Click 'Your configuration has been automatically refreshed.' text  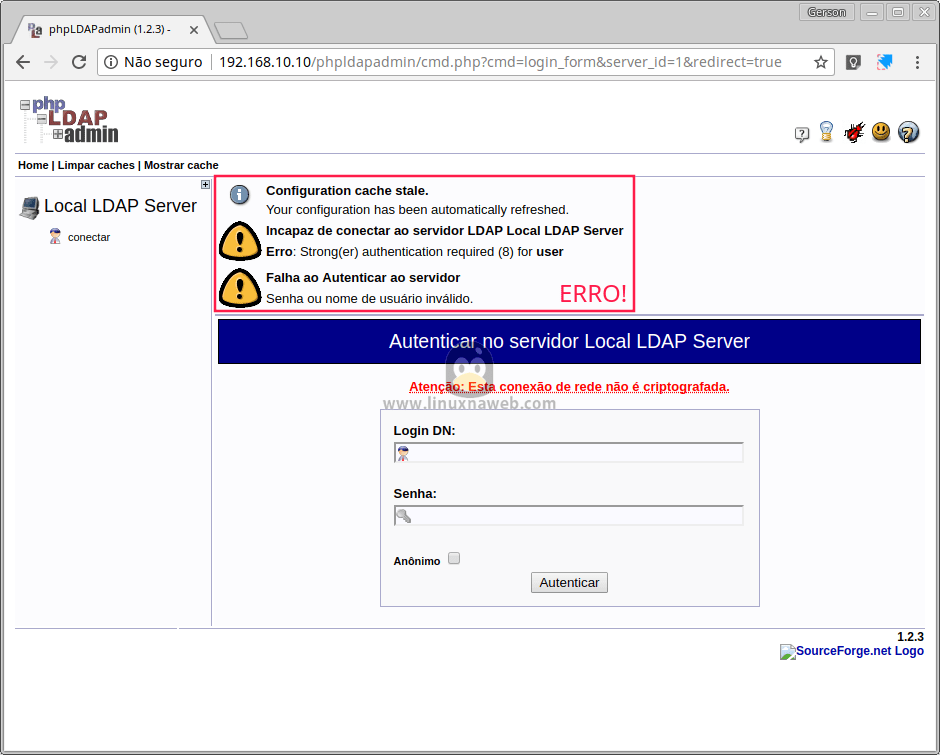tap(417, 210)
